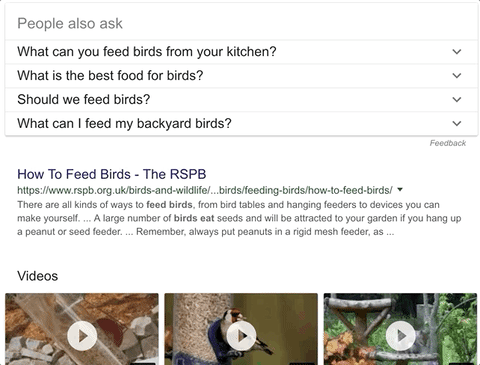Image resolution: width=480 pixels, height=365 pixels.
Task: Click the Feedback link below question box
Action: click(448, 143)
